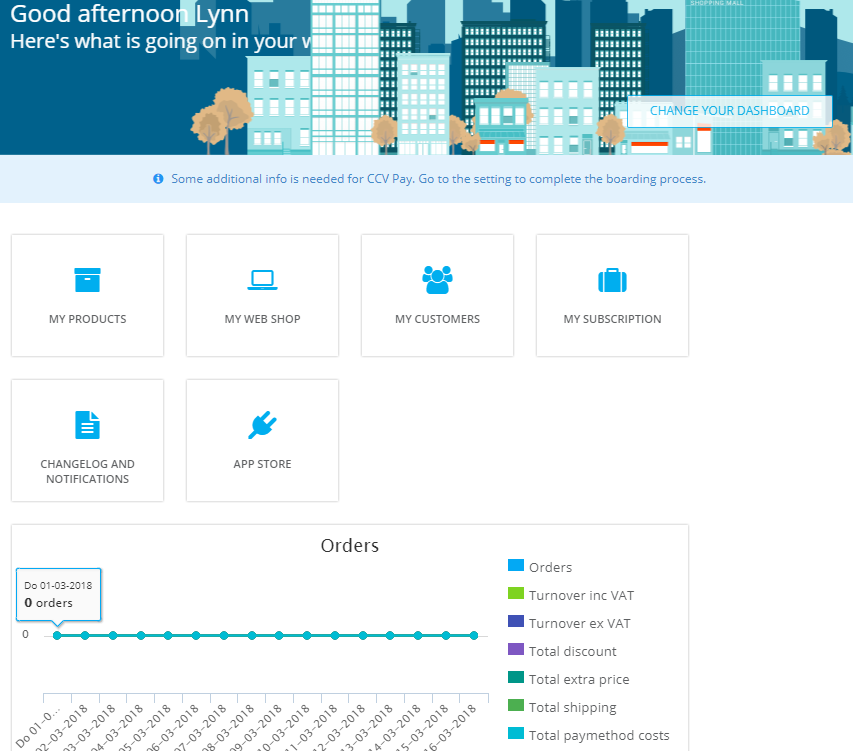Screen dimensions: 853x751
Task: Open the My Customers tile label
Action: tap(437, 319)
